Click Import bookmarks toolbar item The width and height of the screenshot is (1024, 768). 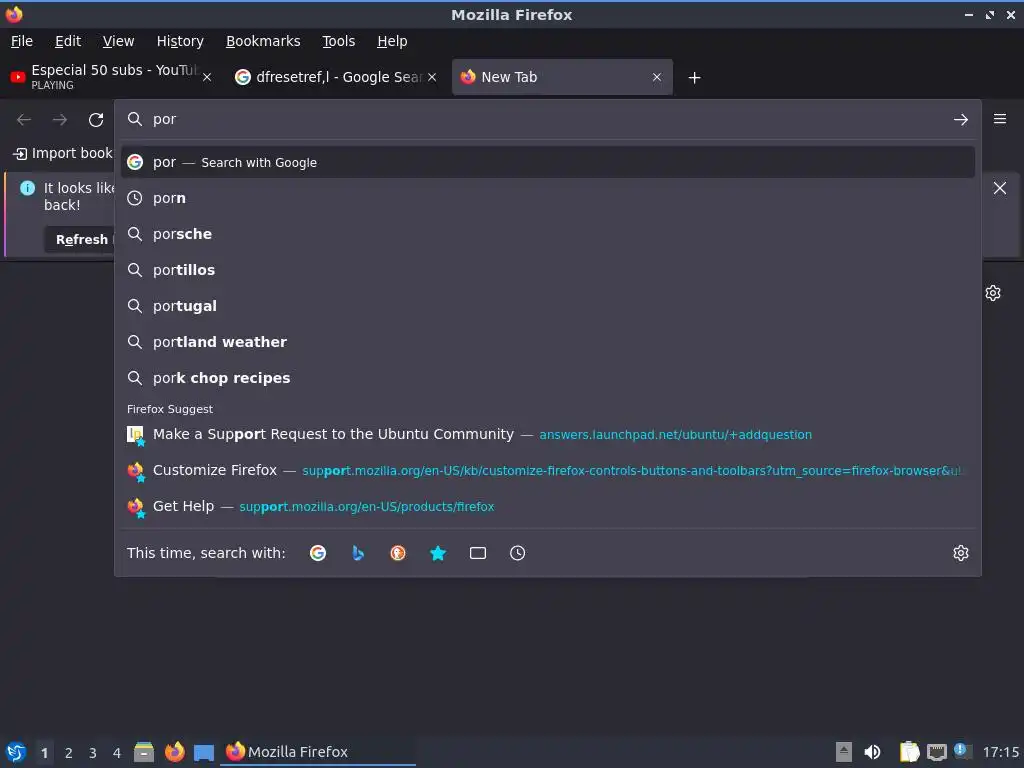[63, 153]
